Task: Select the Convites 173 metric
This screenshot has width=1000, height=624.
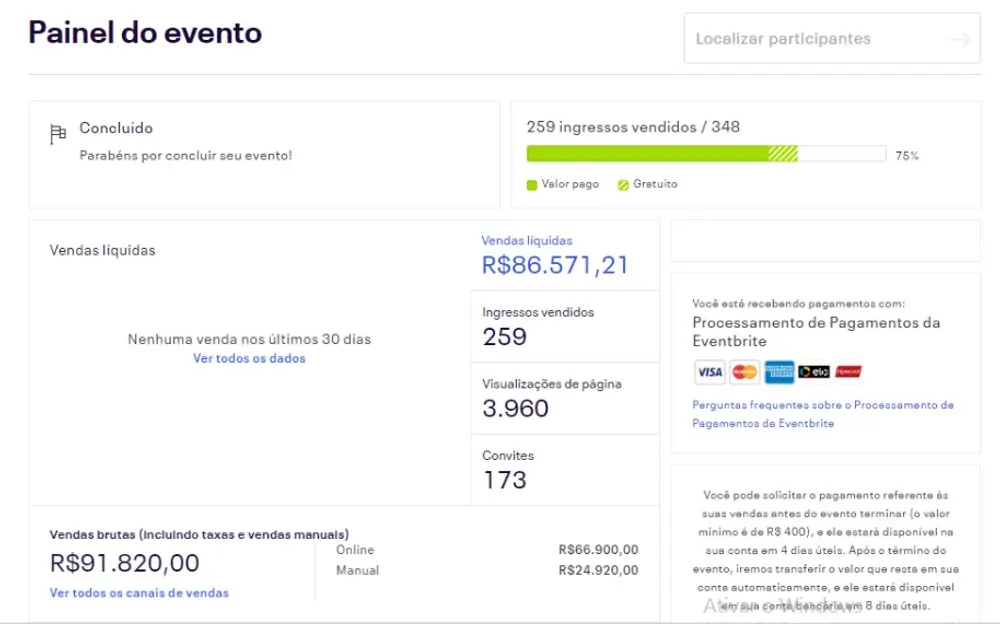Action: click(565, 470)
